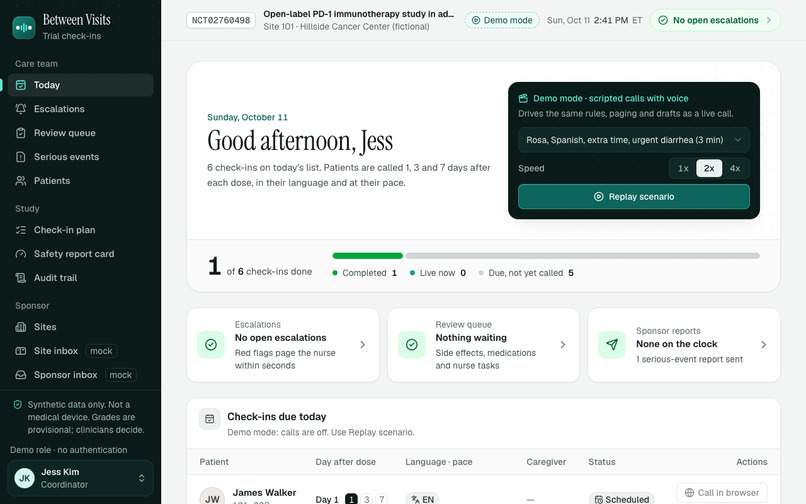Click the mock tag next to Sponsor inbox
The image size is (806, 504).
pyautogui.click(x=121, y=375)
